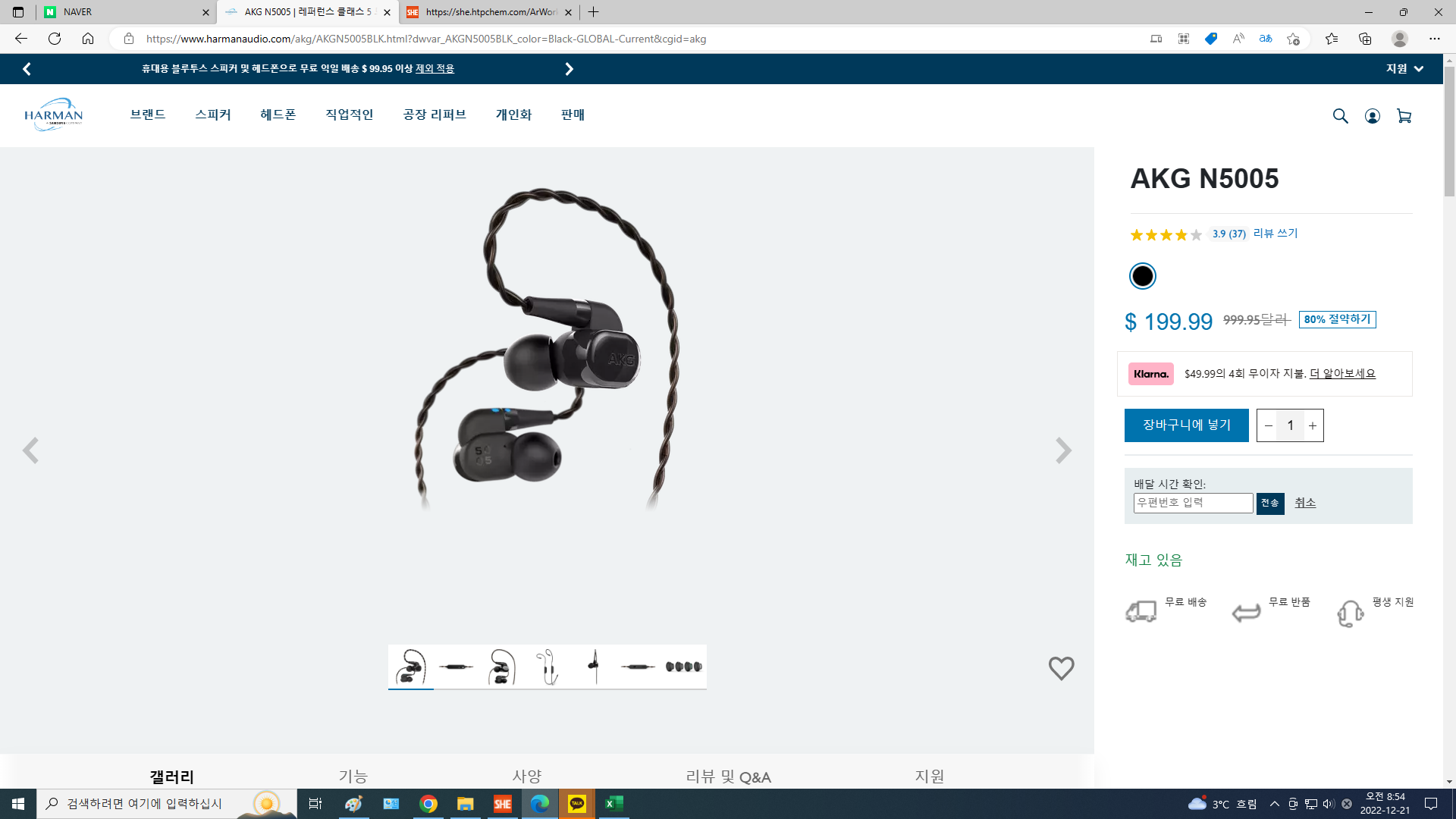Image resolution: width=1456 pixels, height=819 pixels.
Task: Go to previous product image arrow
Action: click(x=30, y=450)
